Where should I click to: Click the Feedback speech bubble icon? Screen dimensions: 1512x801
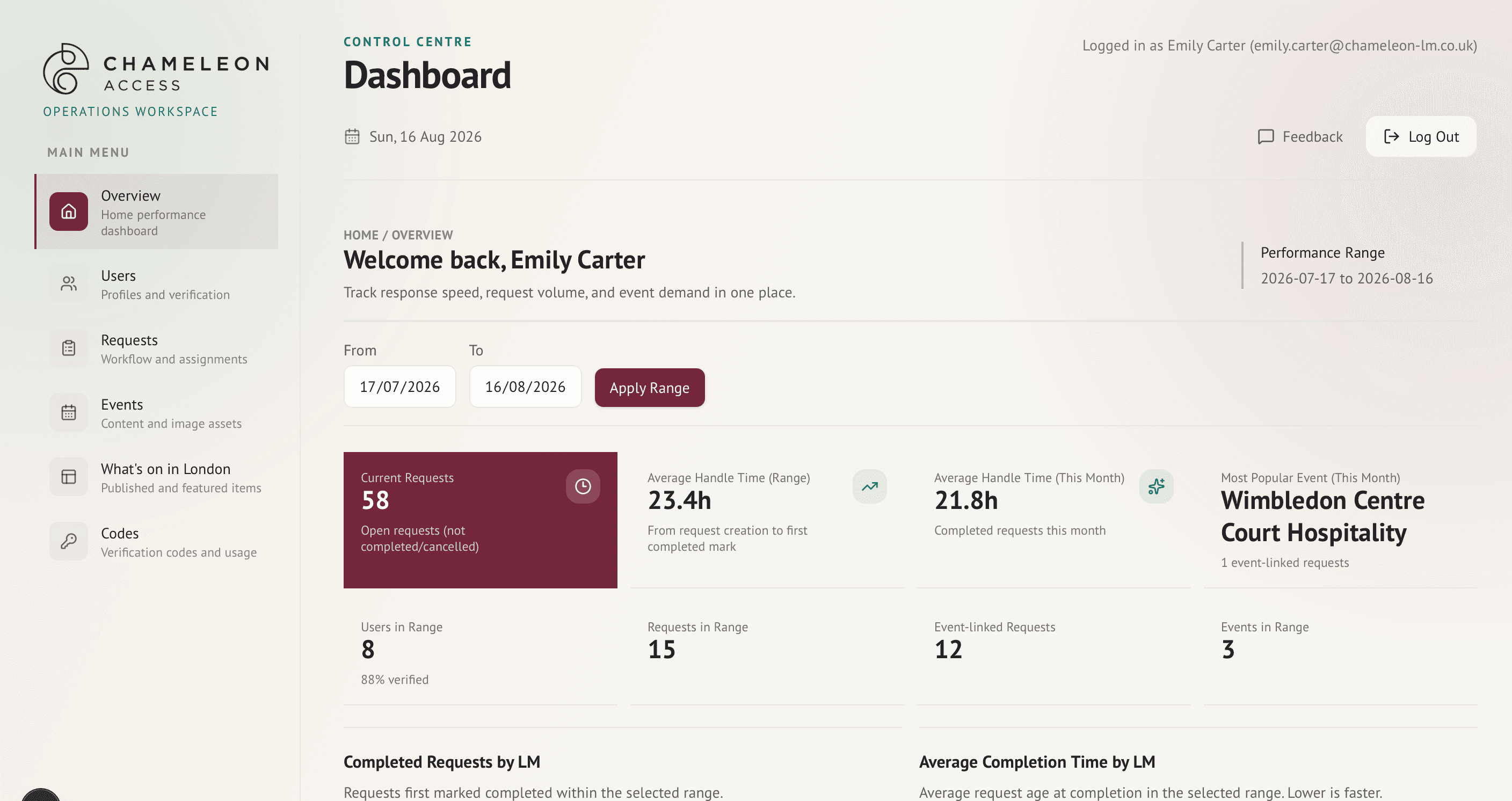pyautogui.click(x=1266, y=137)
